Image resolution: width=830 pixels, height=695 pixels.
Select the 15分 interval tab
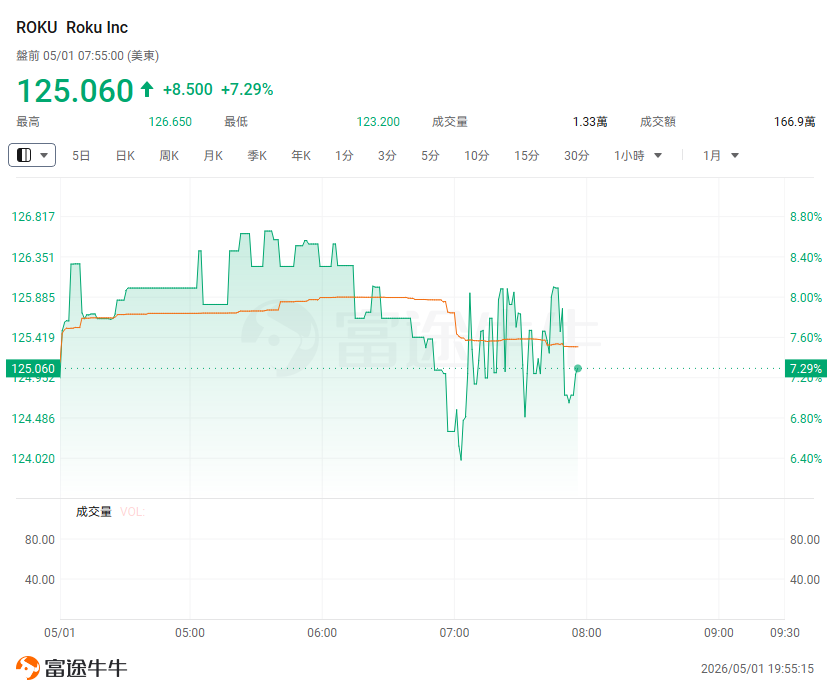(526, 156)
